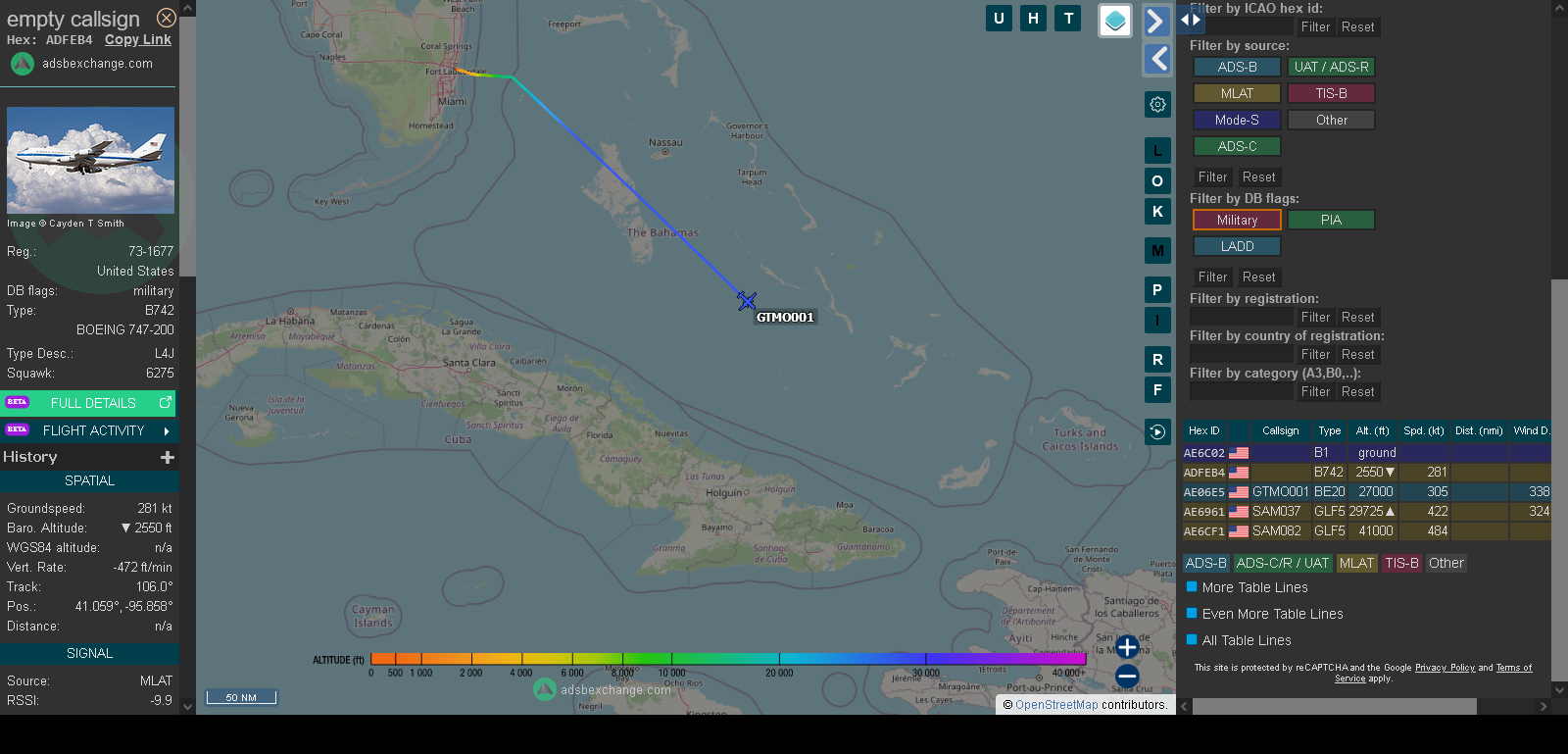Viewport: 1568px width, 754px height.
Task: Enable Even More Table Lines checkbox
Action: [1192, 613]
